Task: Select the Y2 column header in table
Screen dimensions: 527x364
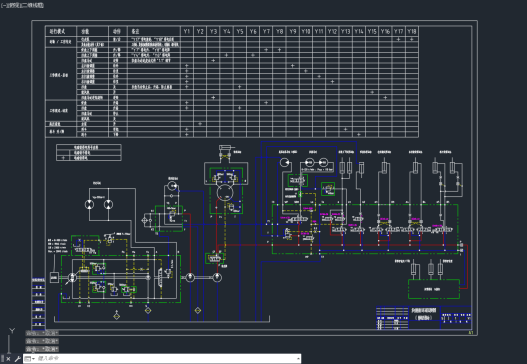Action: 200,31
